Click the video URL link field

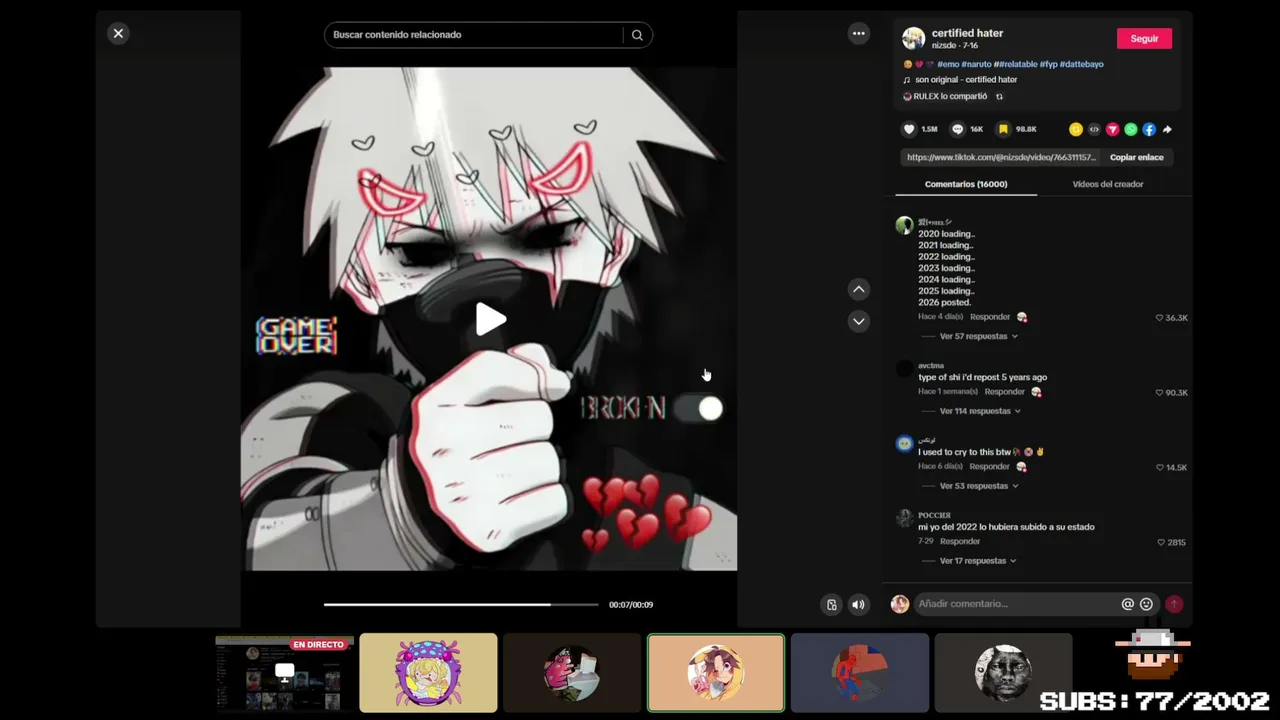pyautogui.click(x=1001, y=157)
